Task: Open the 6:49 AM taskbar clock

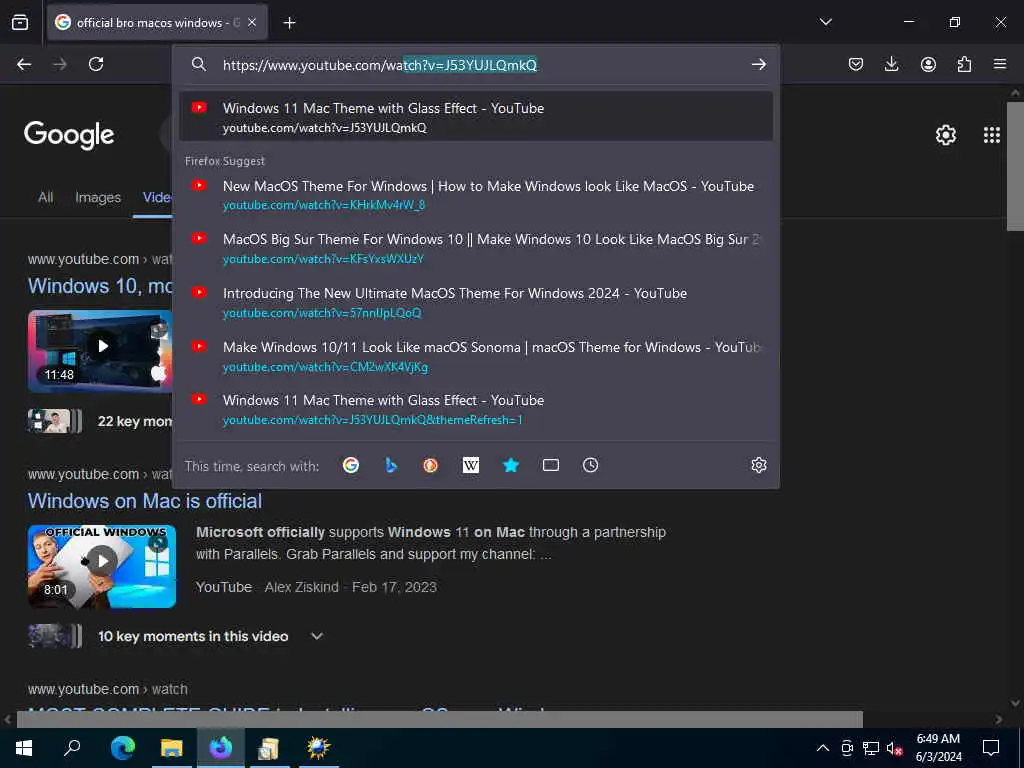Action: click(x=938, y=748)
